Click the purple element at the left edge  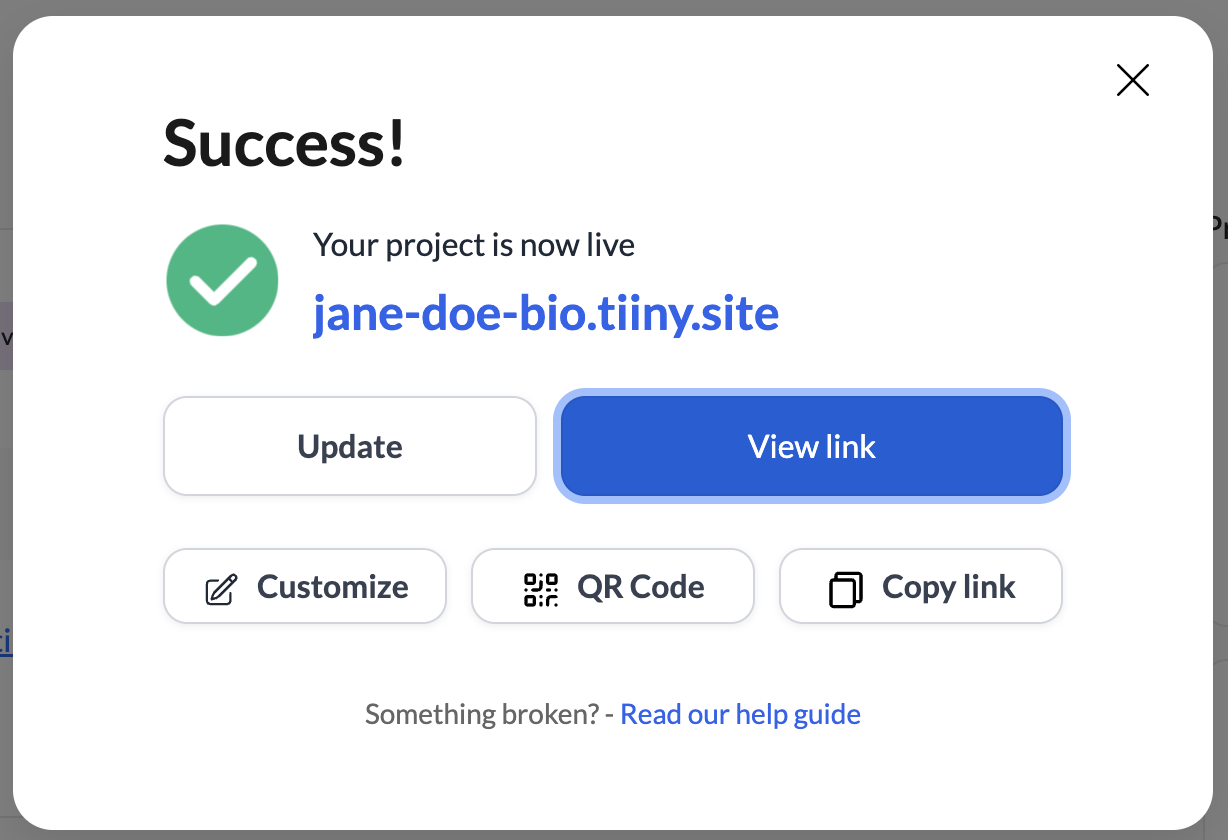click(x=5, y=336)
